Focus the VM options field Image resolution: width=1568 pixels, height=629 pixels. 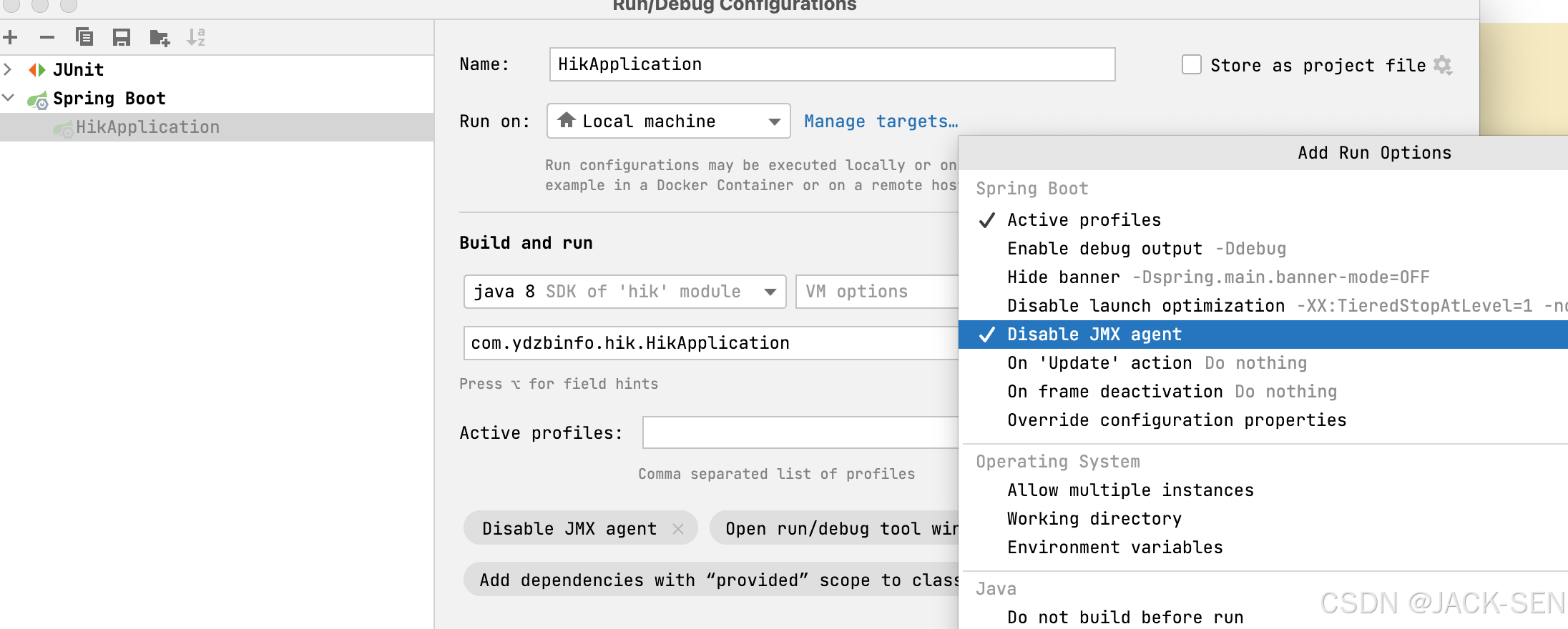tap(877, 292)
